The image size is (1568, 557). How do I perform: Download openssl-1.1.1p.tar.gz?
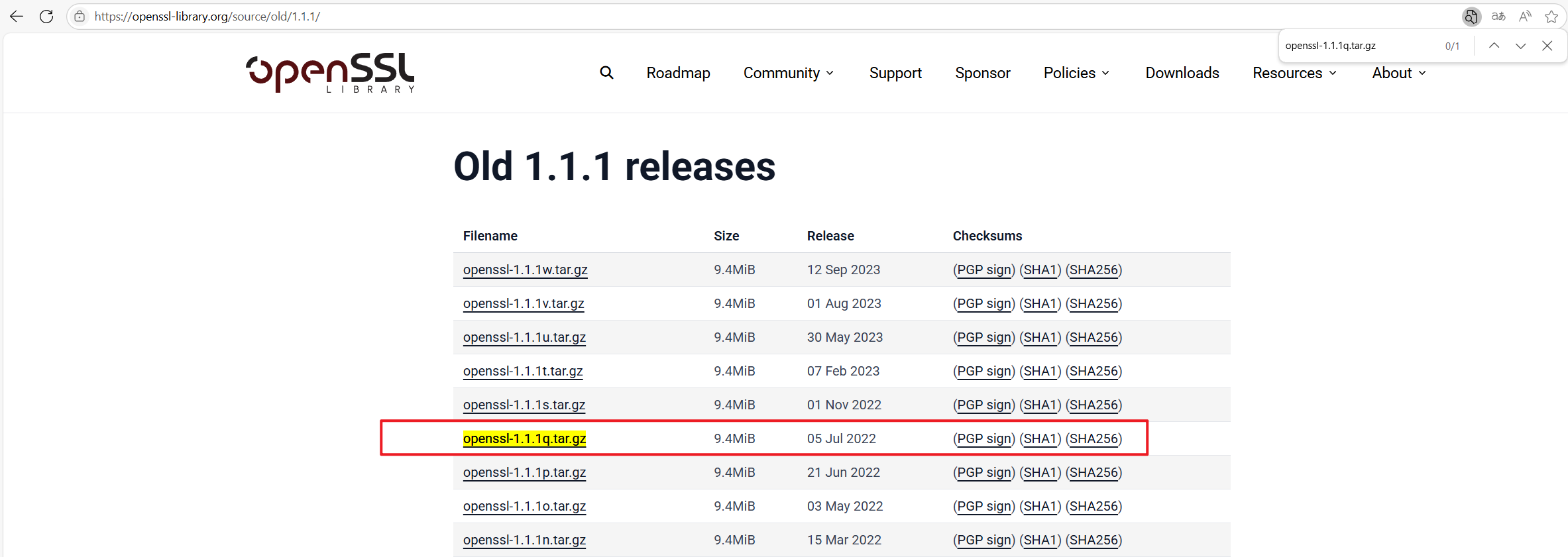coord(524,472)
